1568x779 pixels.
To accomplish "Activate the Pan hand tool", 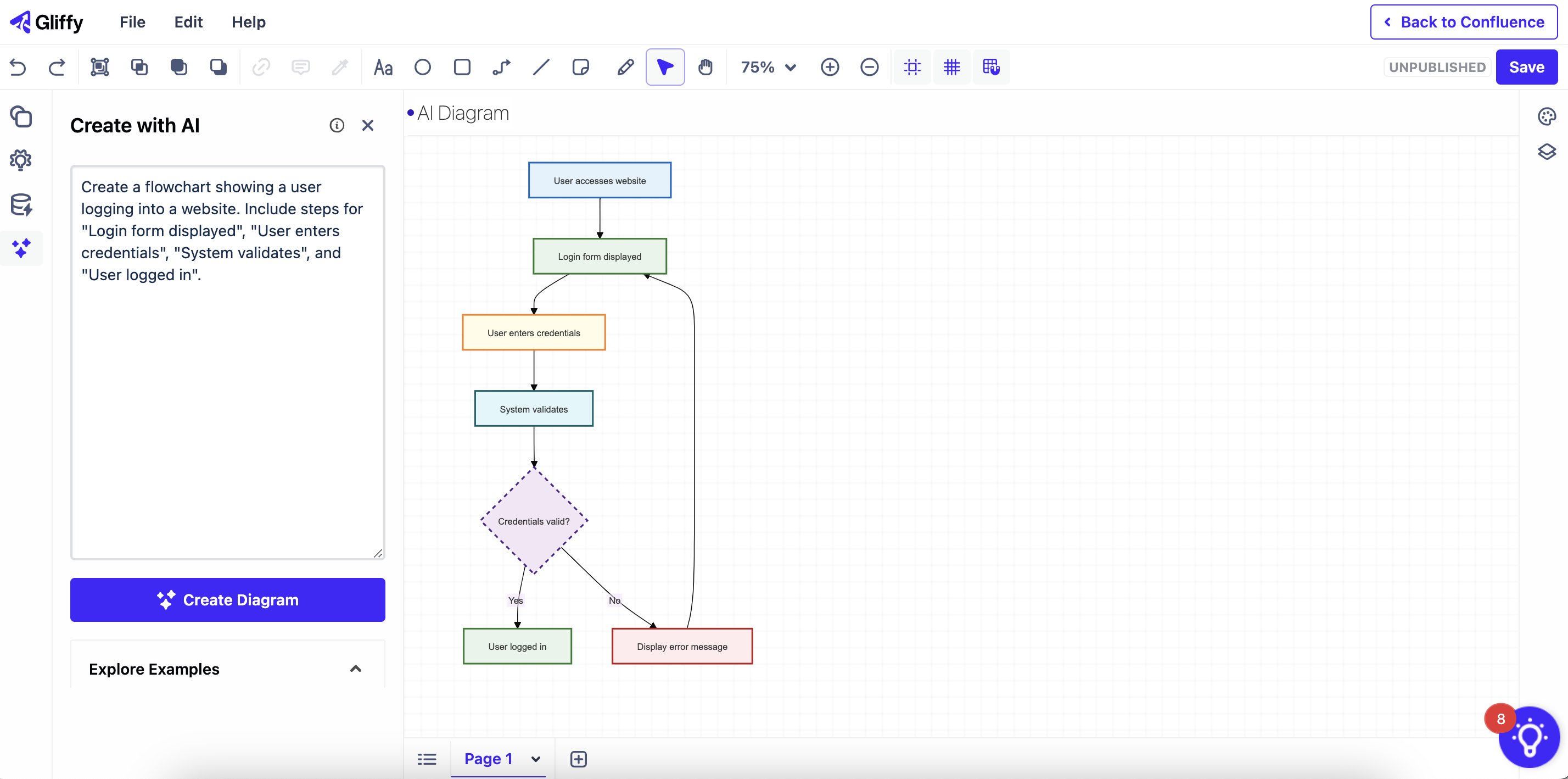I will click(x=705, y=67).
